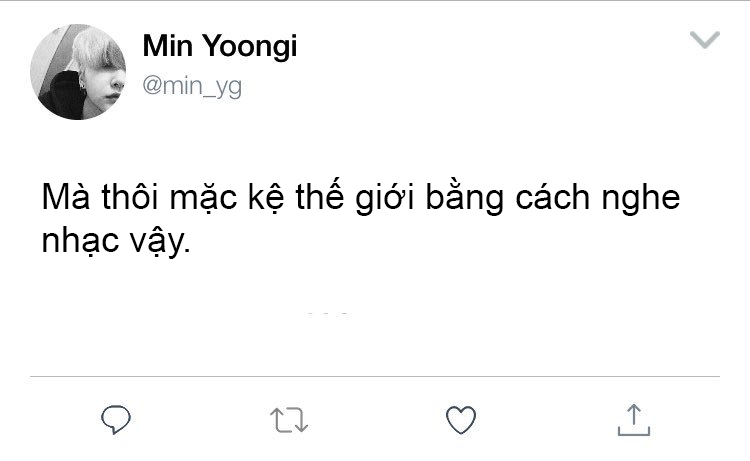Expand the down-arrow beside Min Yoongi
The height and width of the screenshot is (461, 750).
click(x=705, y=40)
